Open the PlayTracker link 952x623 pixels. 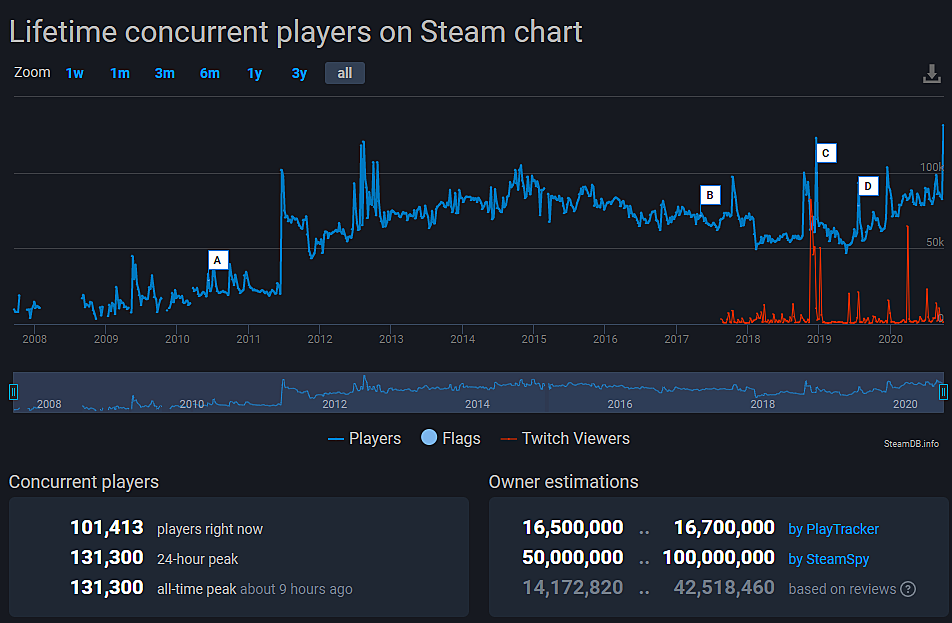(x=833, y=528)
